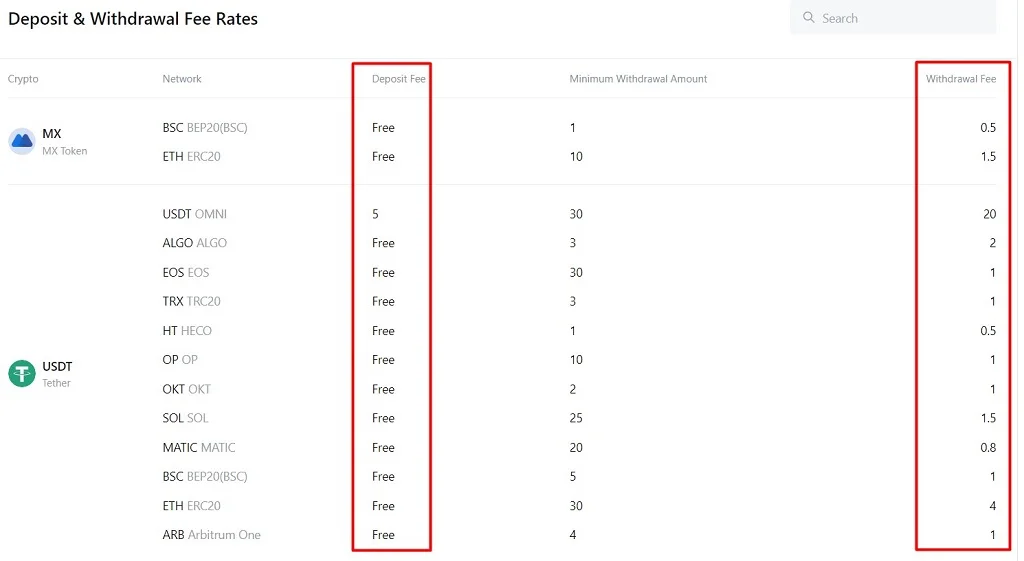Click the HT HECO network entry

(x=187, y=330)
